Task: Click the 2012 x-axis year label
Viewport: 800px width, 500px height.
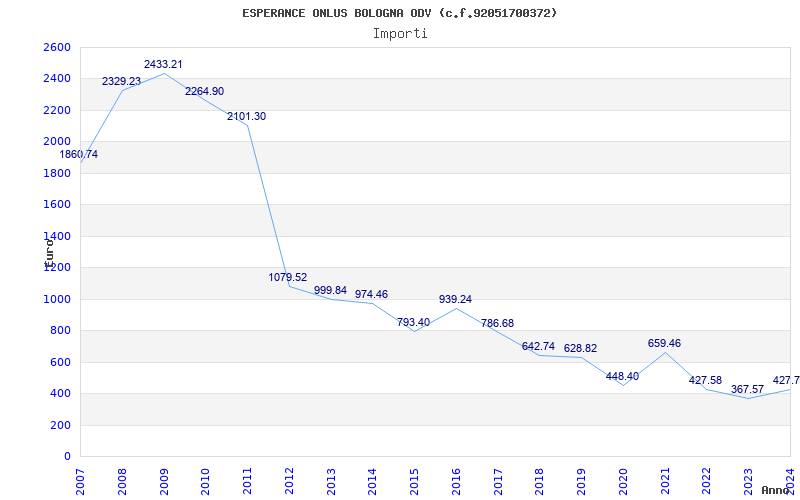Action: pyautogui.click(x=289, y=481)
